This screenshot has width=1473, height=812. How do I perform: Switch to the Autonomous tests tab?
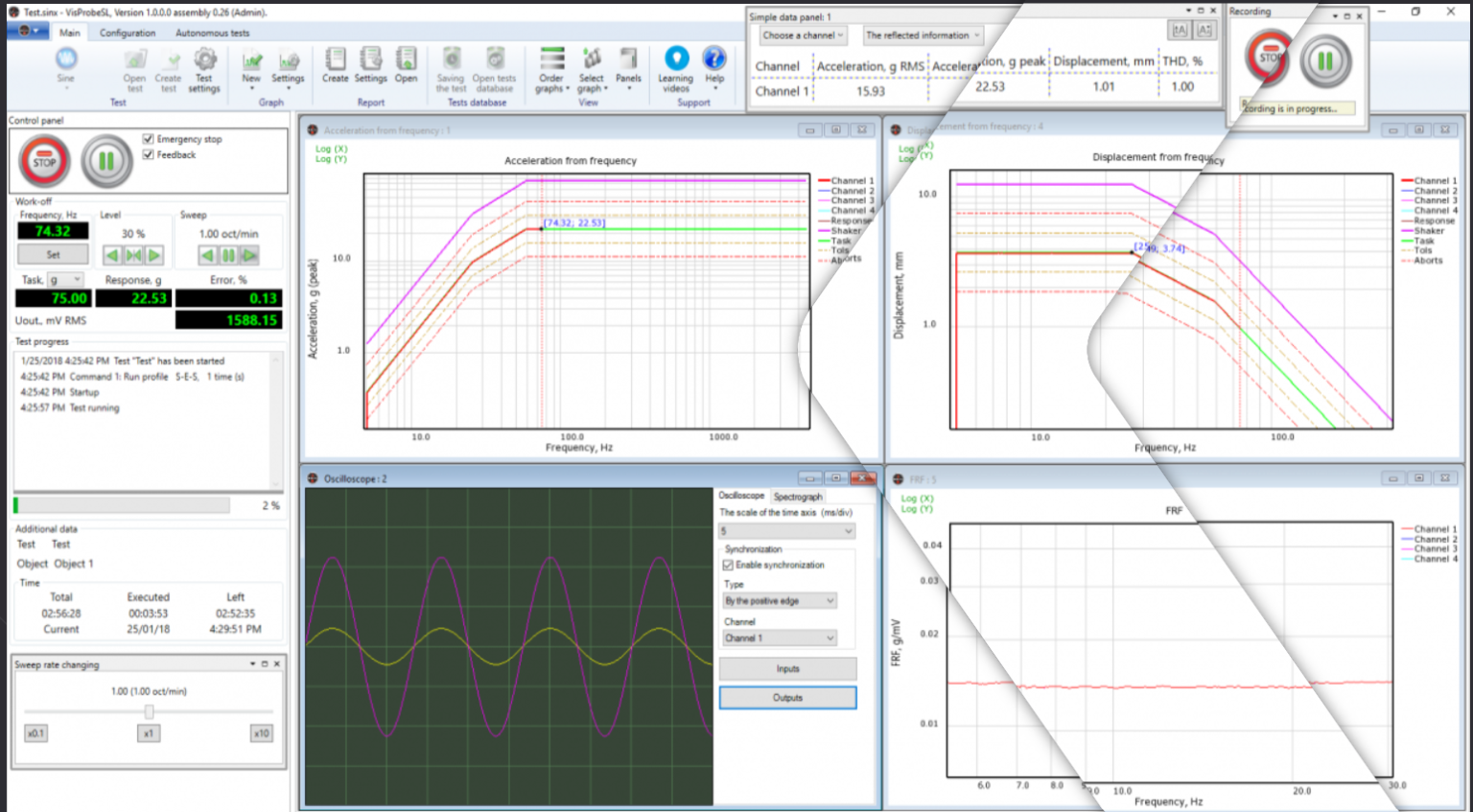coord(212,33)
